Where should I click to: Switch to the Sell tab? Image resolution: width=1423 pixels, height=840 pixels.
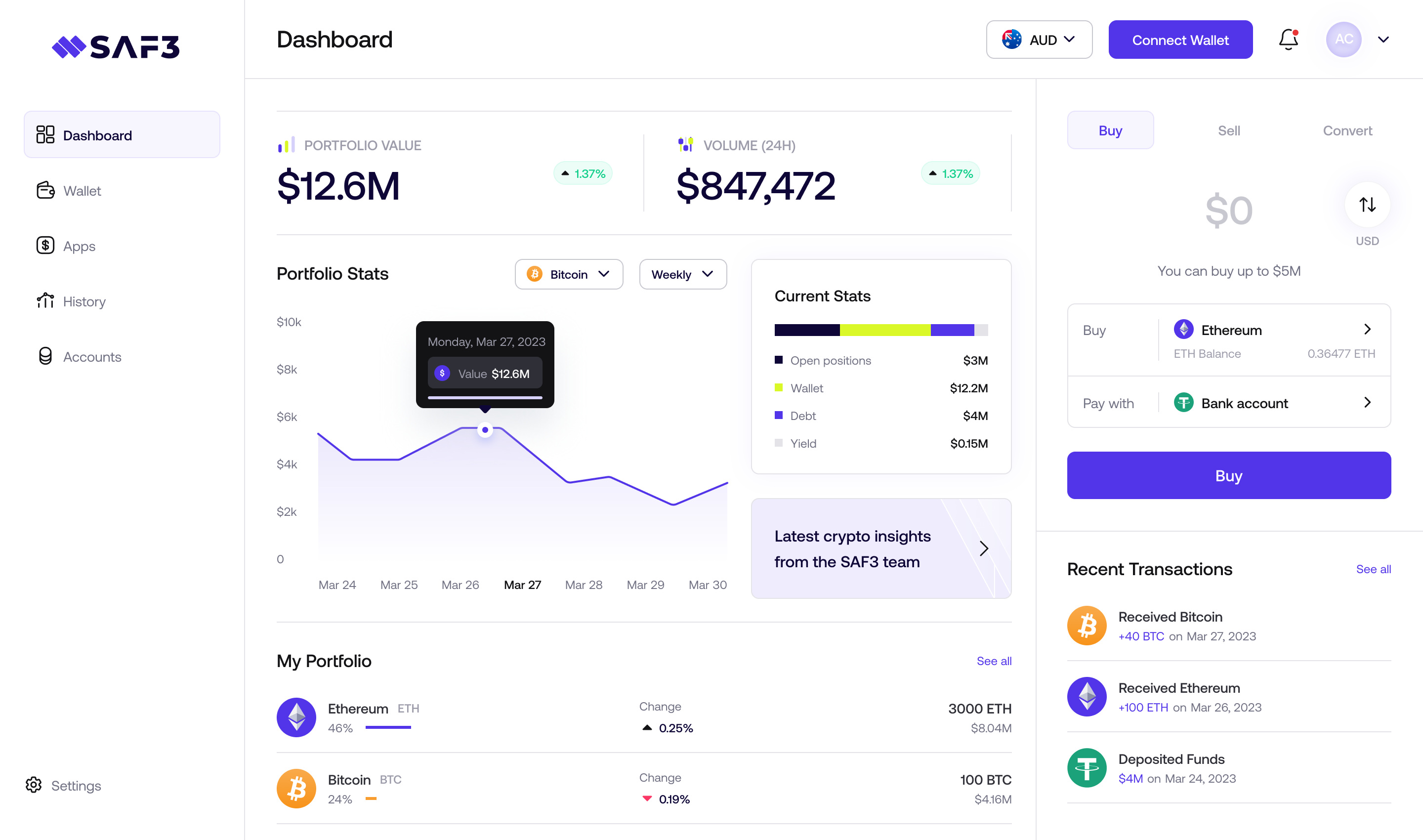point(1229,130)
